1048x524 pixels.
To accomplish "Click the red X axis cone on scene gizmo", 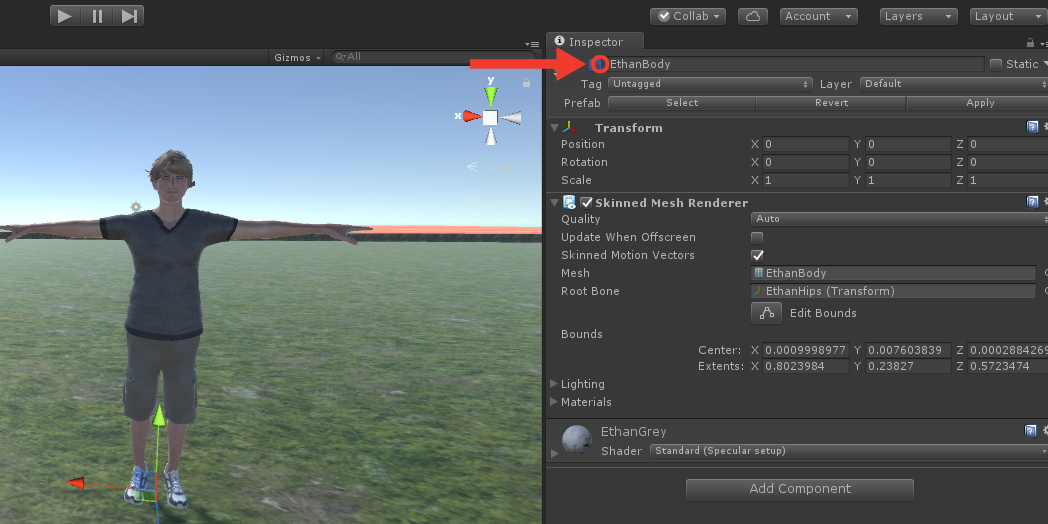I will pos(471,116).
